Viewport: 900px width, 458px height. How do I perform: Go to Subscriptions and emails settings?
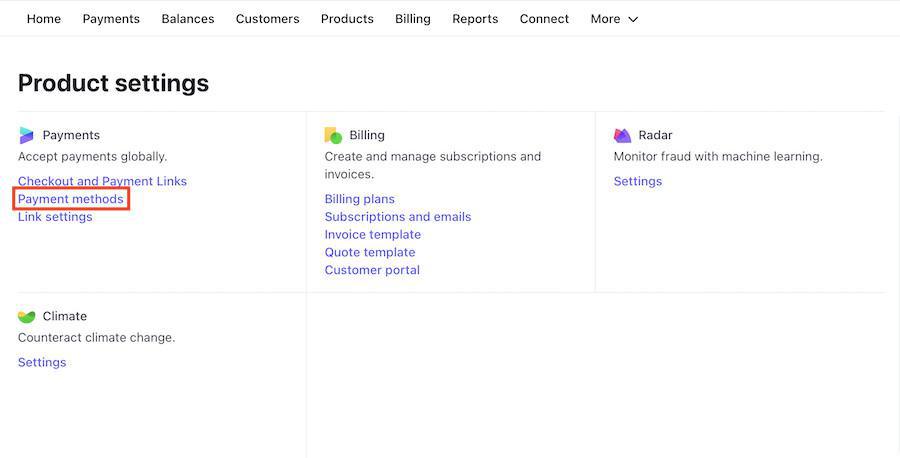(397, 217)
